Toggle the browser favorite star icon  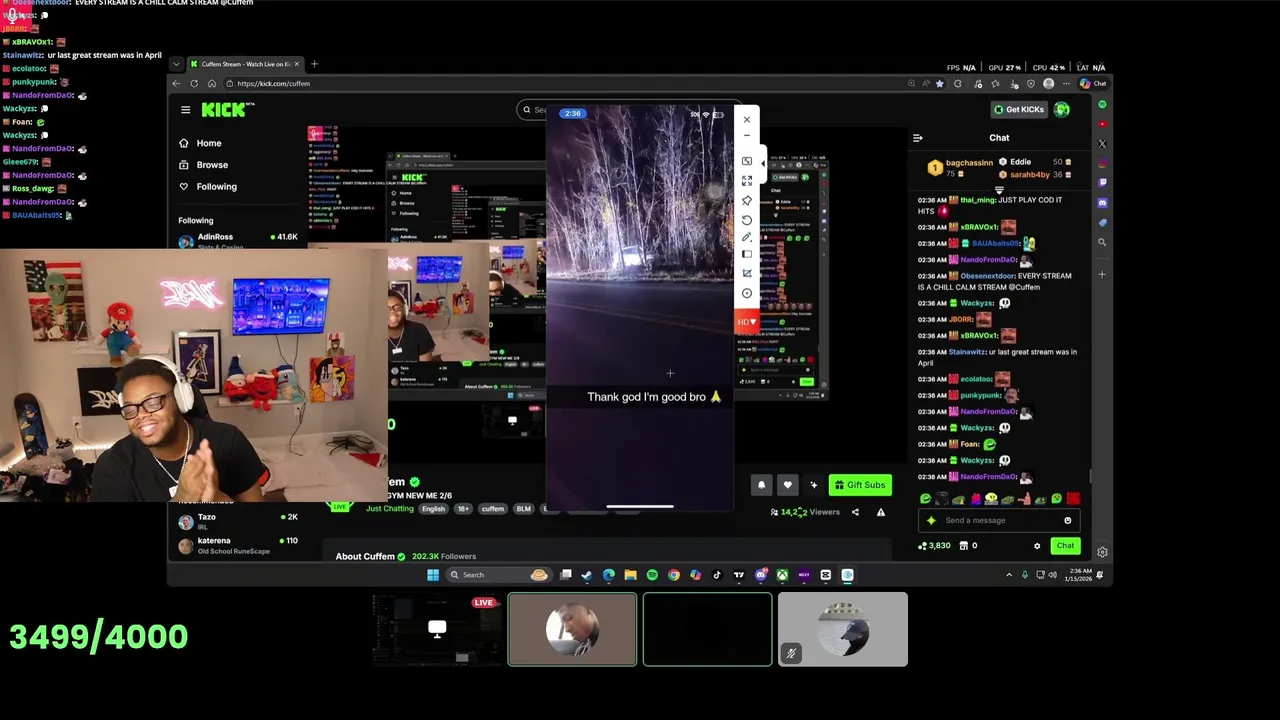pyautogui.click(x=939, y=84)
